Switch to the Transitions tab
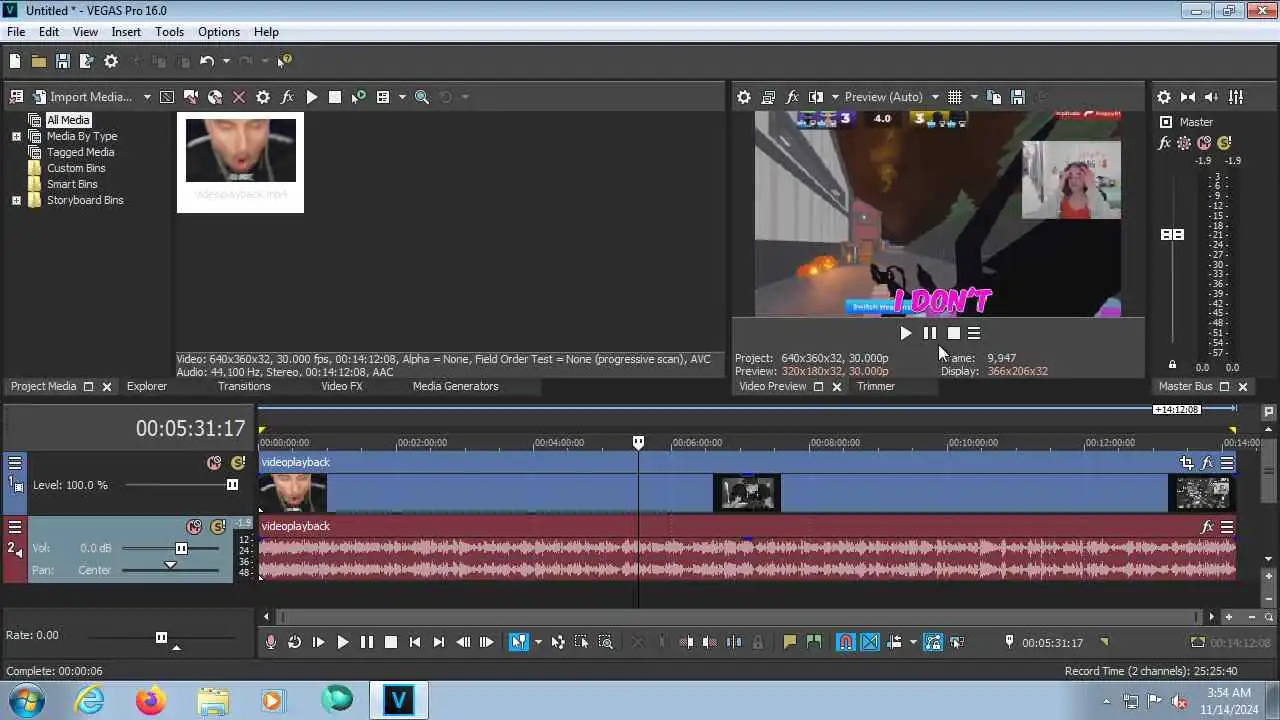Viewport: 1280px width, 720px height. pos(244,386)
